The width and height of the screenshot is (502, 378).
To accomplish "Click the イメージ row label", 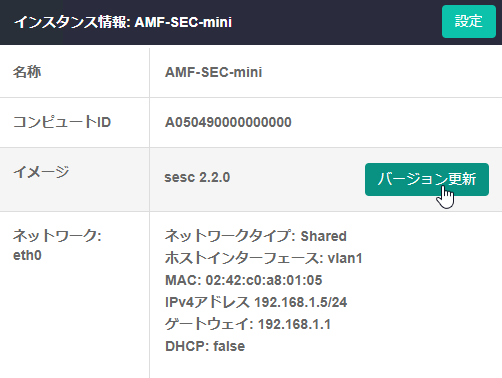I will point(41,172).
